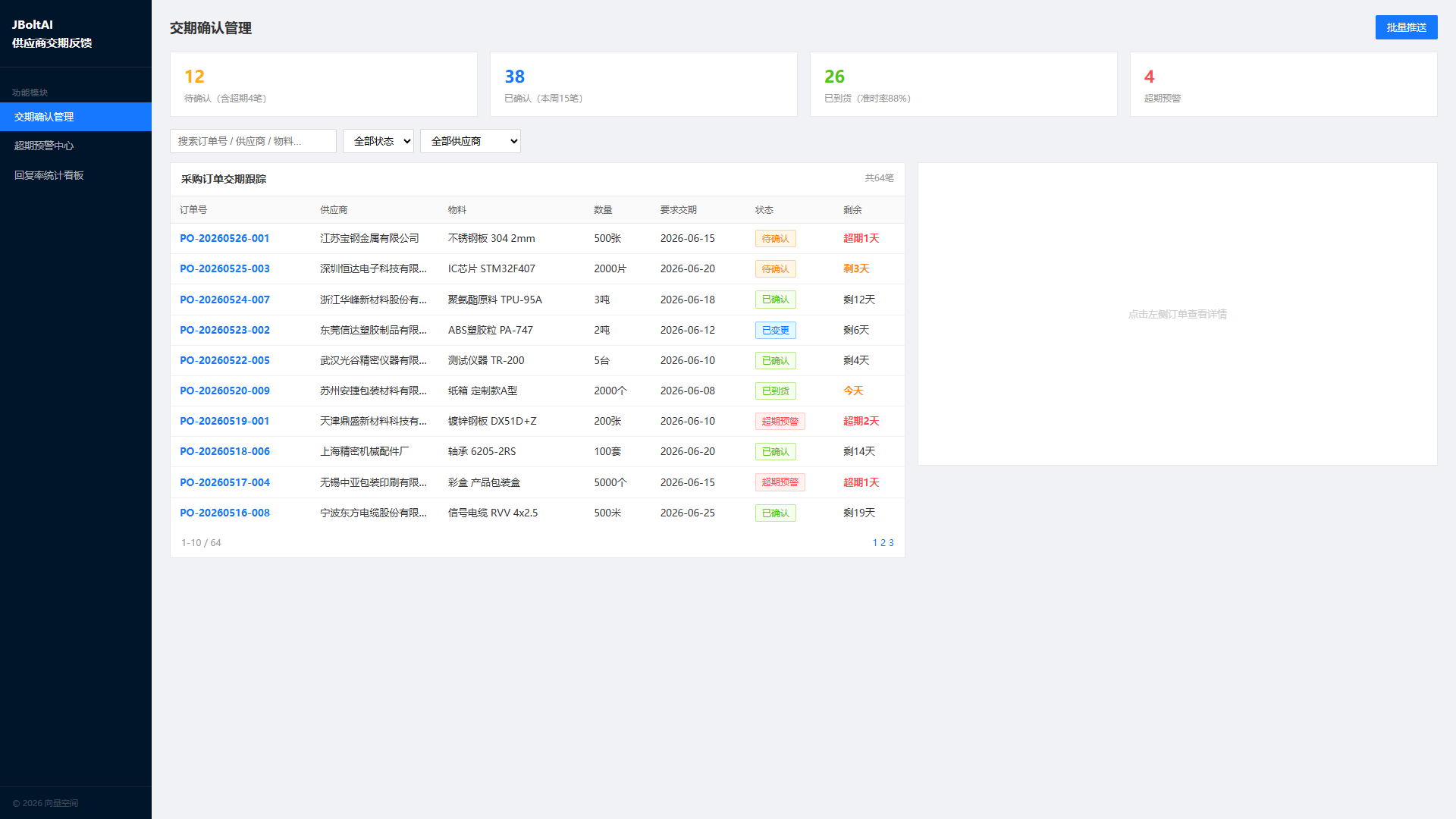Open order PO-20260525-003
Screen dimensions: 1456x819
[224, 268]
